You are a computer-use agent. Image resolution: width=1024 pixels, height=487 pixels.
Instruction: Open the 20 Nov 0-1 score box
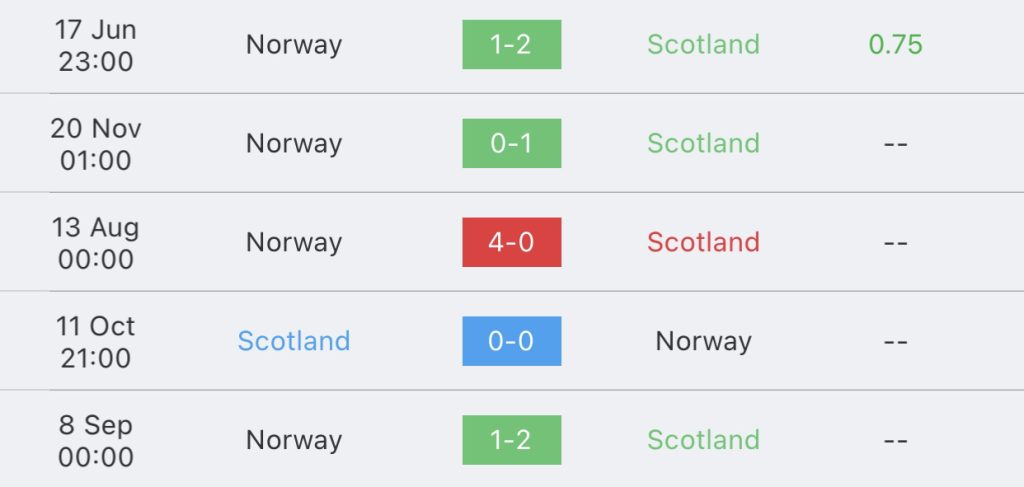tap(511, 144)
